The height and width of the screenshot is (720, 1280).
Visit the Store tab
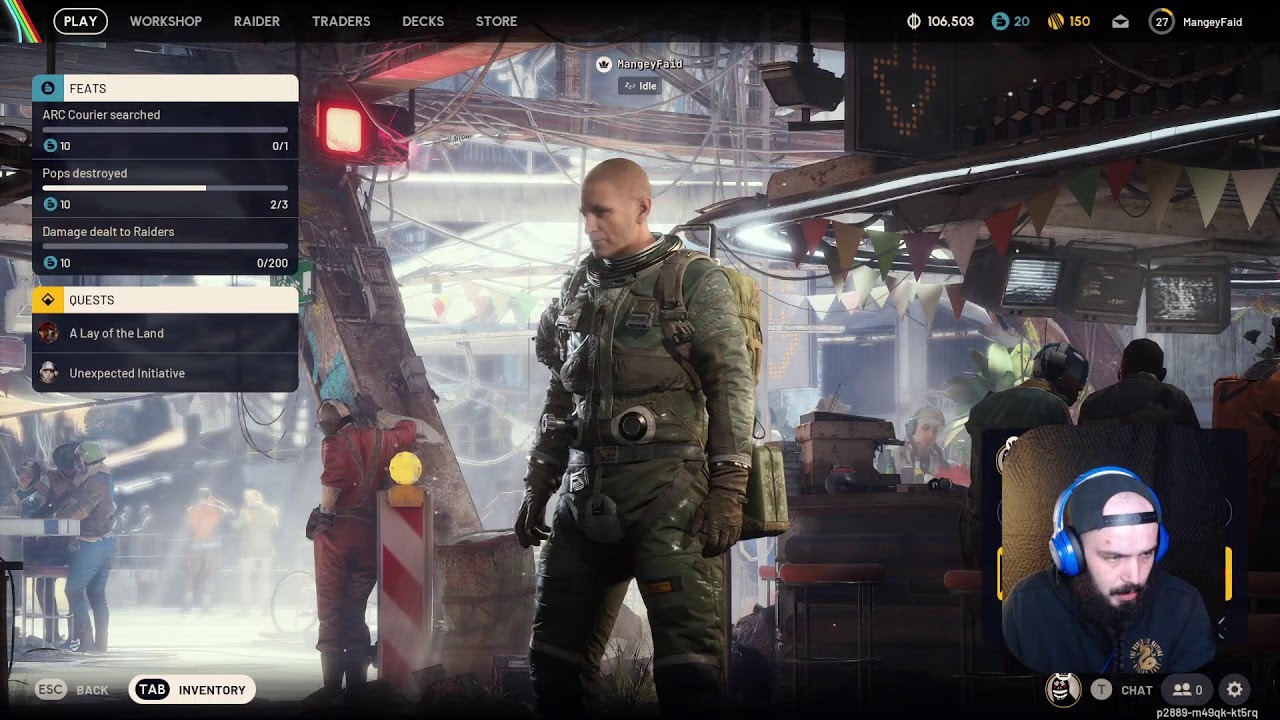tap(497, 21)
